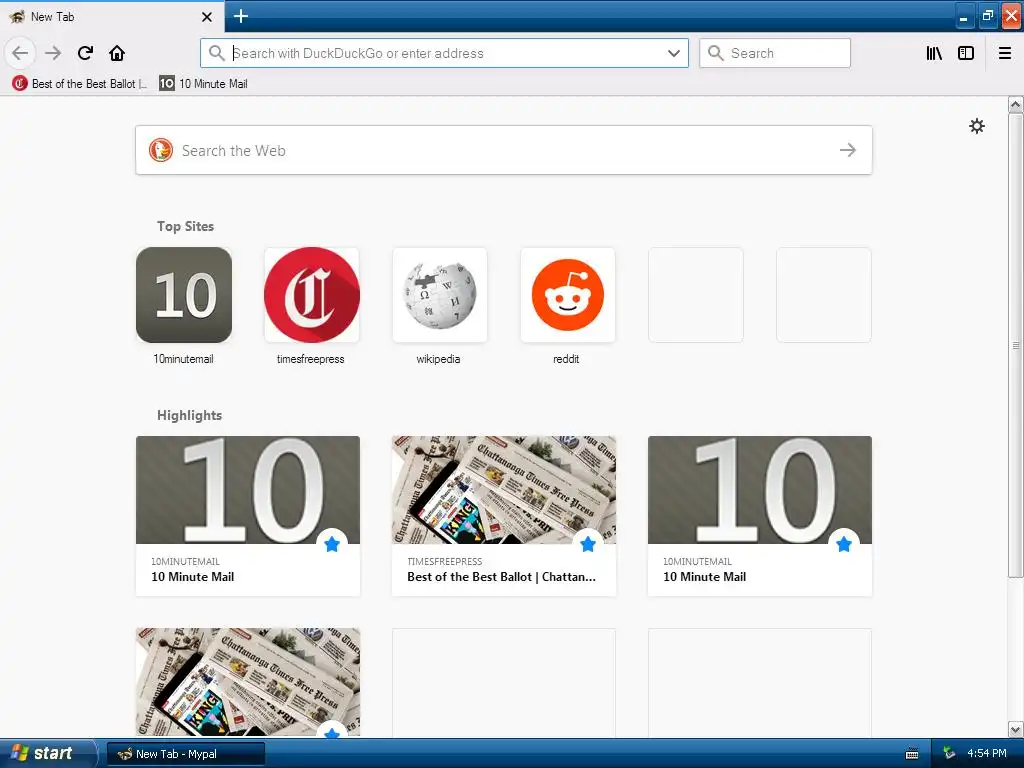The height and width of the screenshot is (768, 1024).
Task: Collapse the Highlights section header
Action: (189, 415)
